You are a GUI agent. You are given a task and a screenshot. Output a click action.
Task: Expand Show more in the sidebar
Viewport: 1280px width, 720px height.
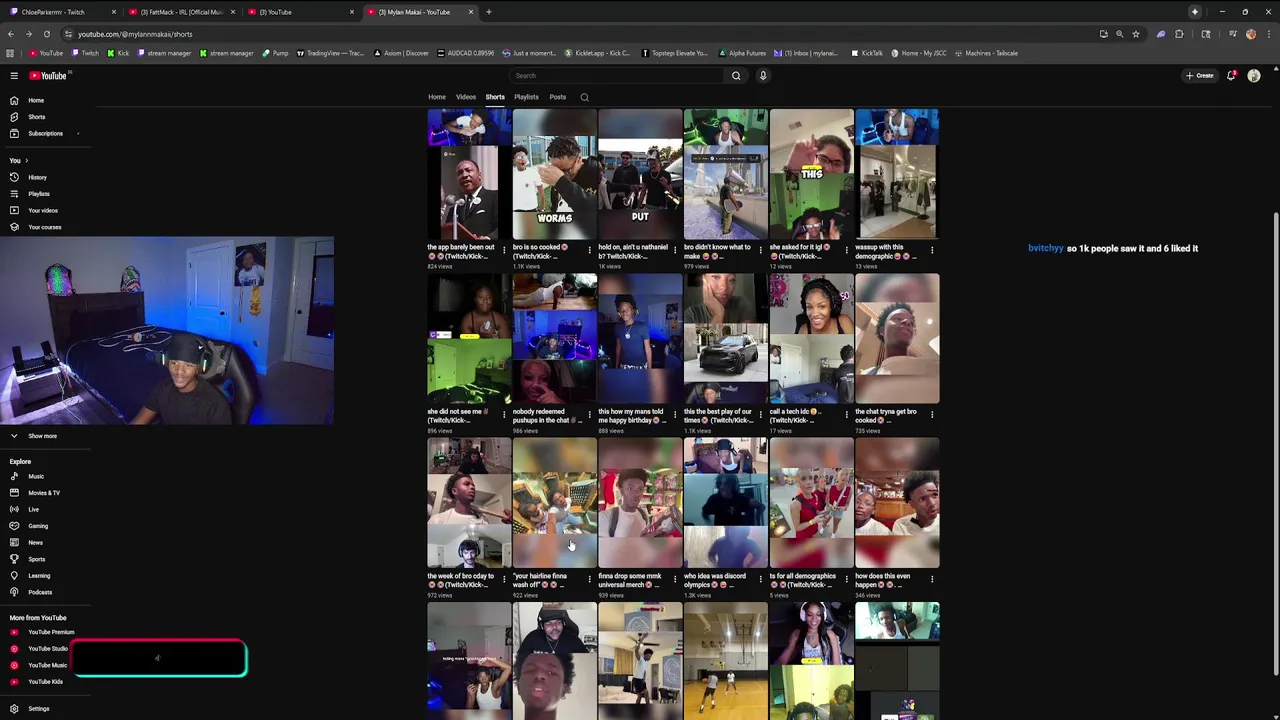(42, 436)
